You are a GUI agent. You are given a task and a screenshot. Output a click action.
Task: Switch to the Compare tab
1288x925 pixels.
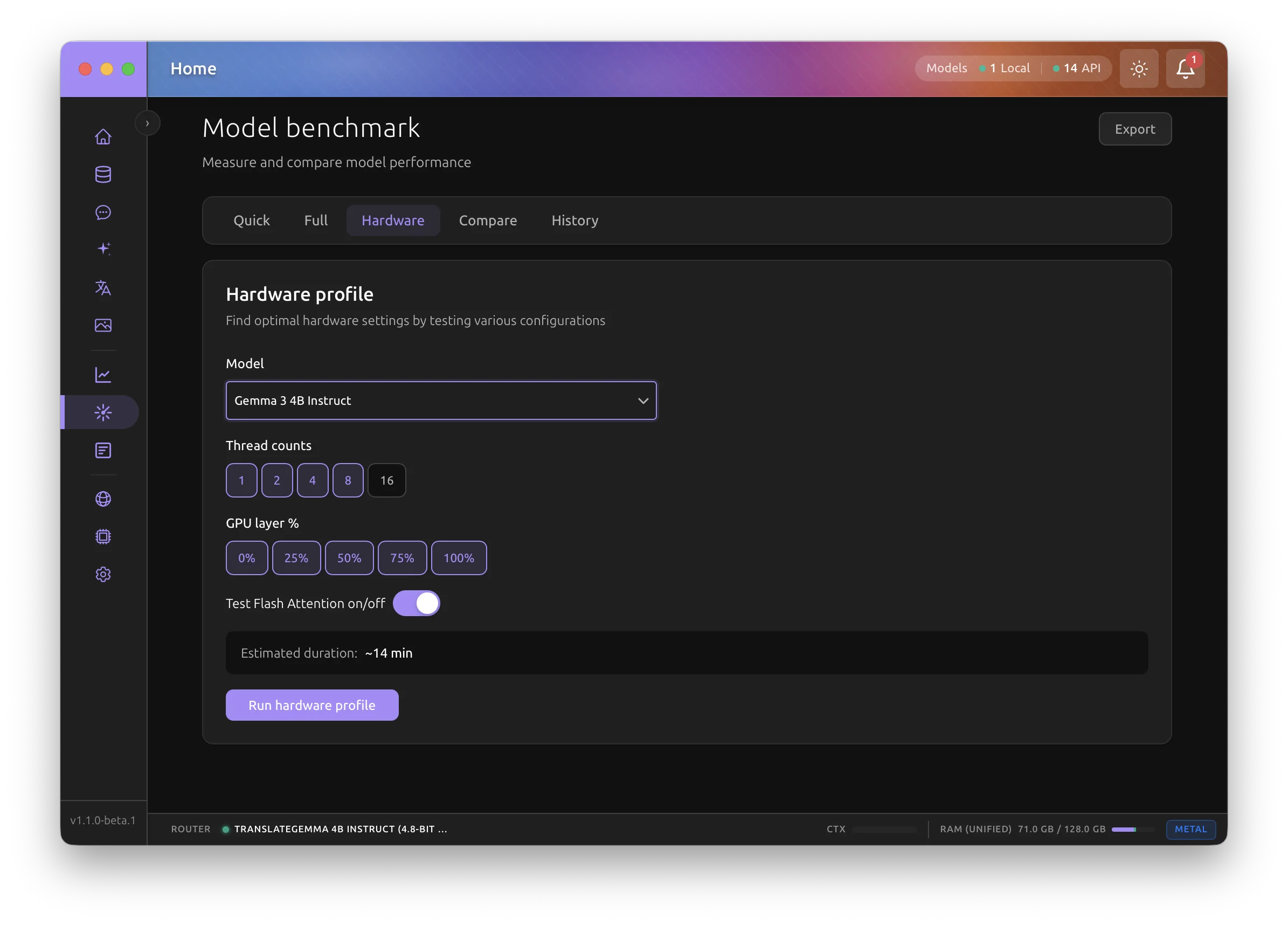pyautogui.click(x=487, y=220)
